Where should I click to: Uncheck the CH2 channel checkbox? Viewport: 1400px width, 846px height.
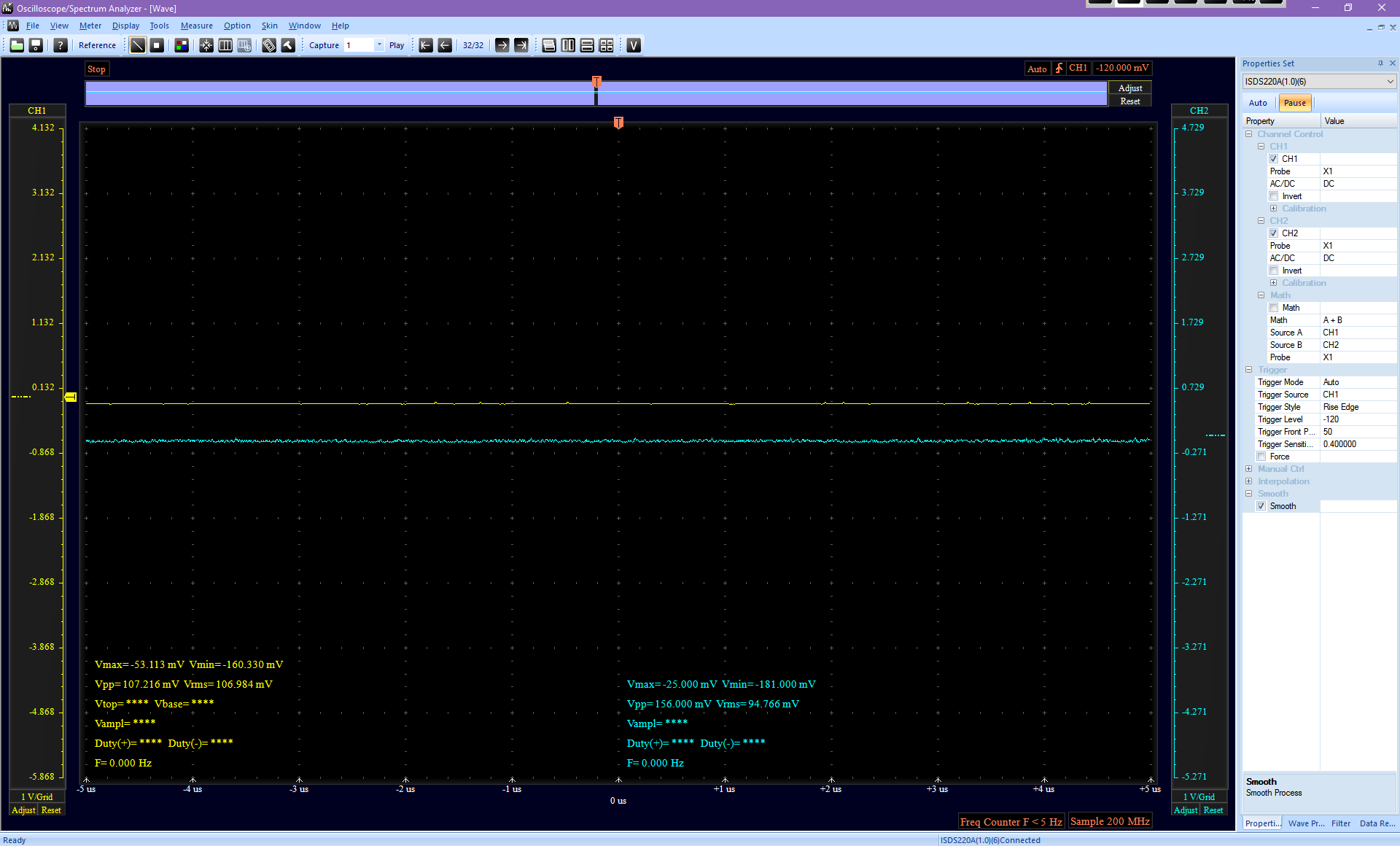pyautogui.click(x=1274, y=233)
